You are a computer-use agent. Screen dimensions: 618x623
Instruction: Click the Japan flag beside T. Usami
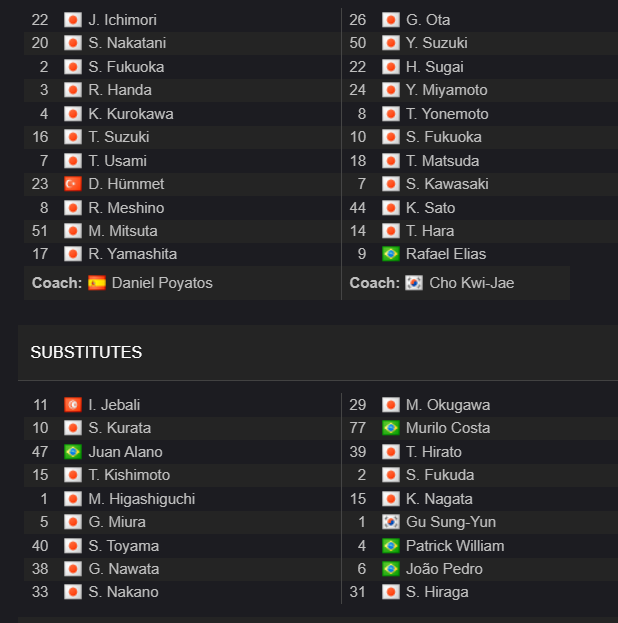(73, 161)
